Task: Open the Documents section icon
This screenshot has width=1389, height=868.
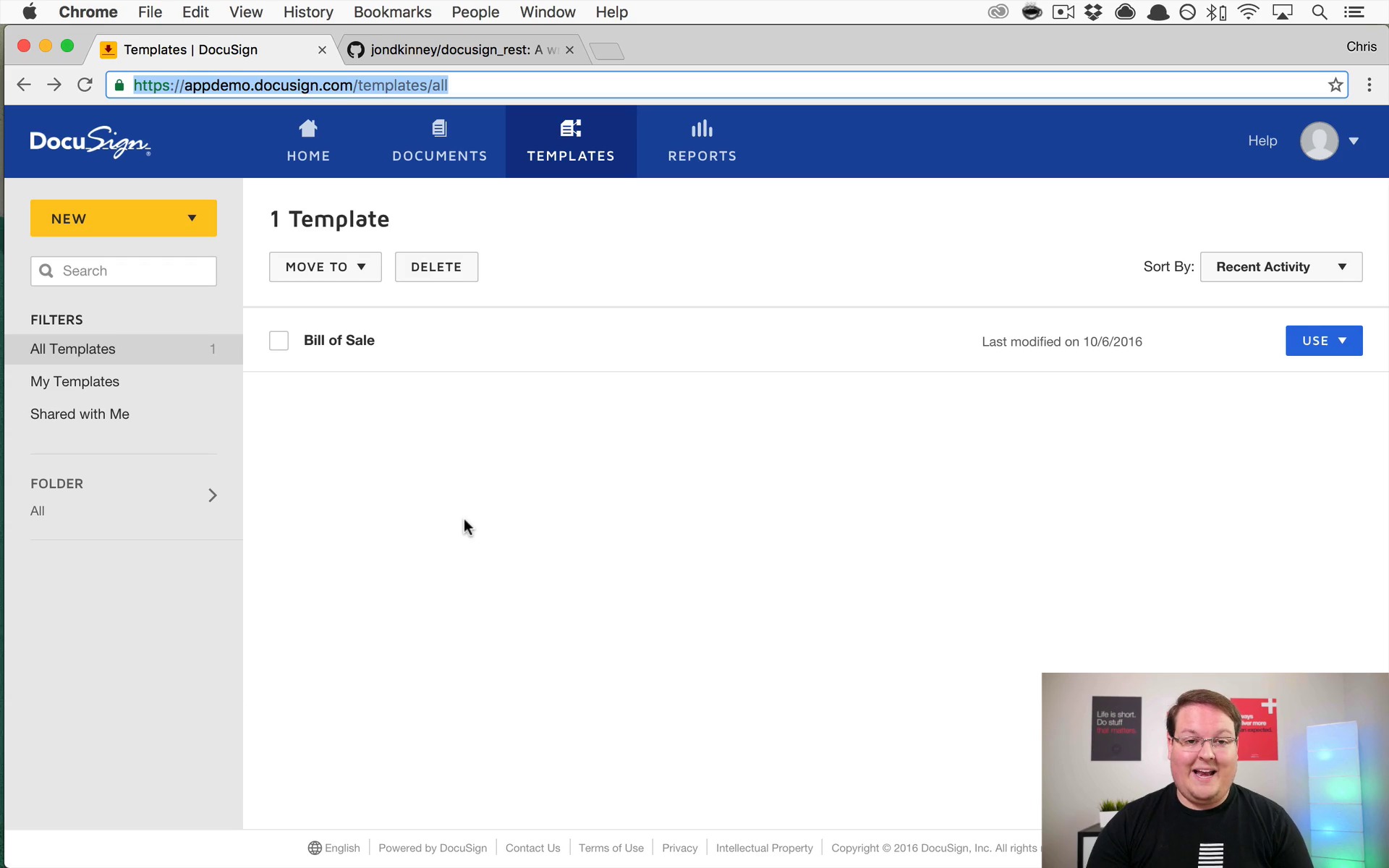Action: (439, 129)
